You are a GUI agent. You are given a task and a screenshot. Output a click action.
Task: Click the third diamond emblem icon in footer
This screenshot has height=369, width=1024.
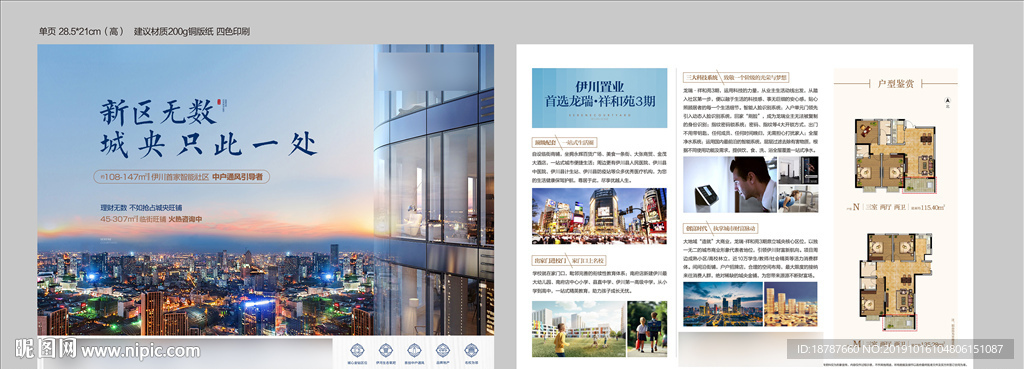[x=414, y=350]
